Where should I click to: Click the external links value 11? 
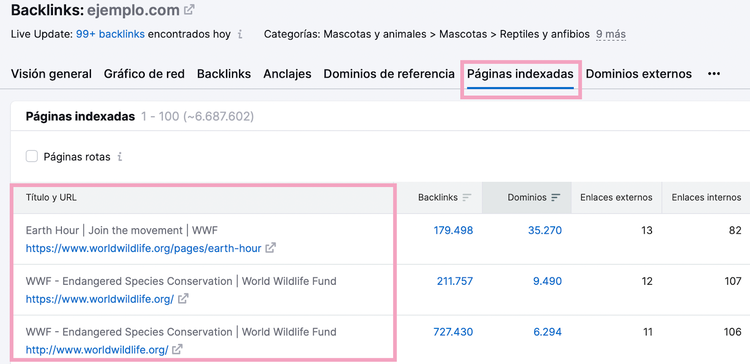pos(647,332)
